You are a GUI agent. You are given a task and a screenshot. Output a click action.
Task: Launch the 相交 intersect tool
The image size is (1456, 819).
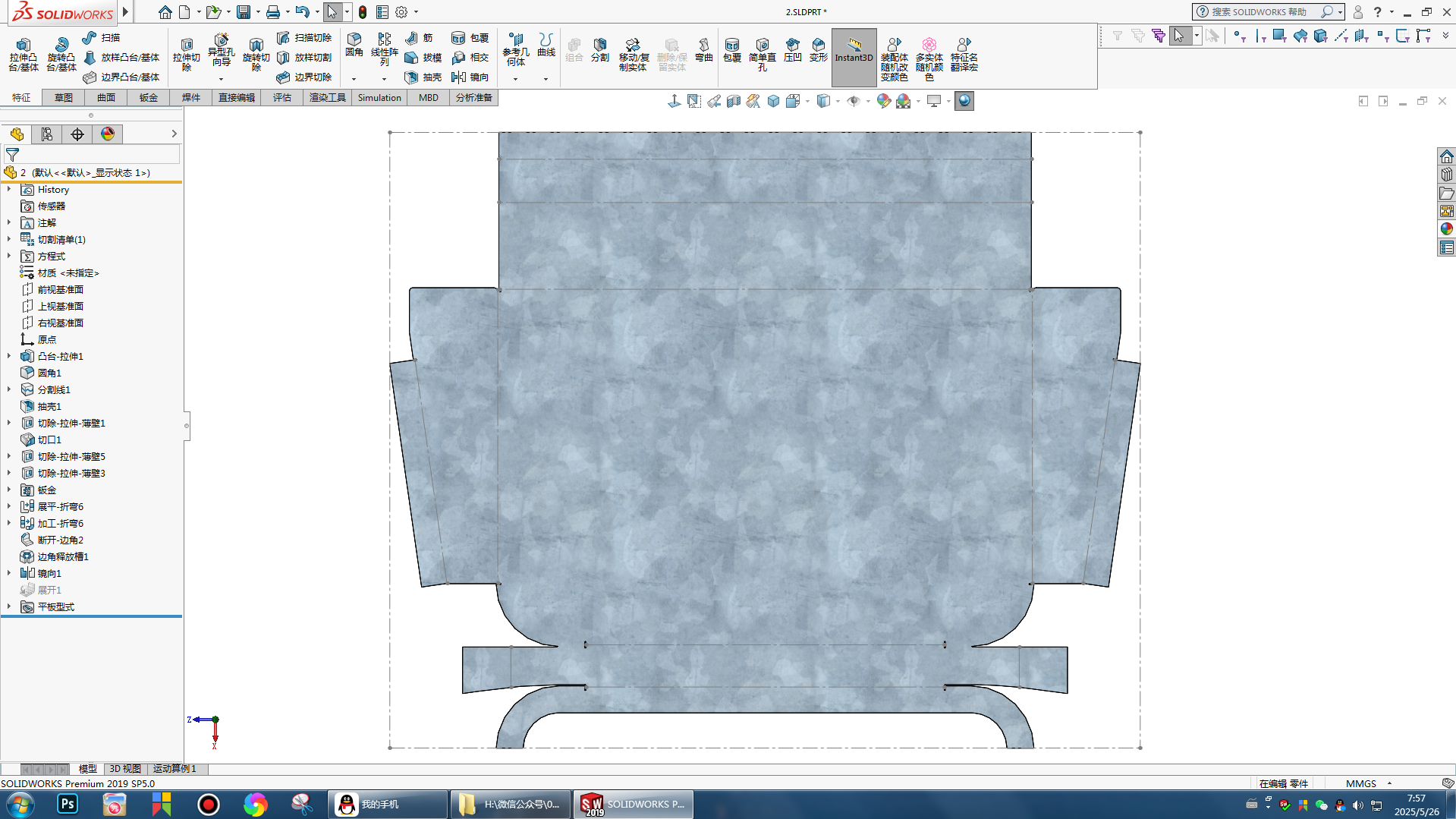point(470,57)
